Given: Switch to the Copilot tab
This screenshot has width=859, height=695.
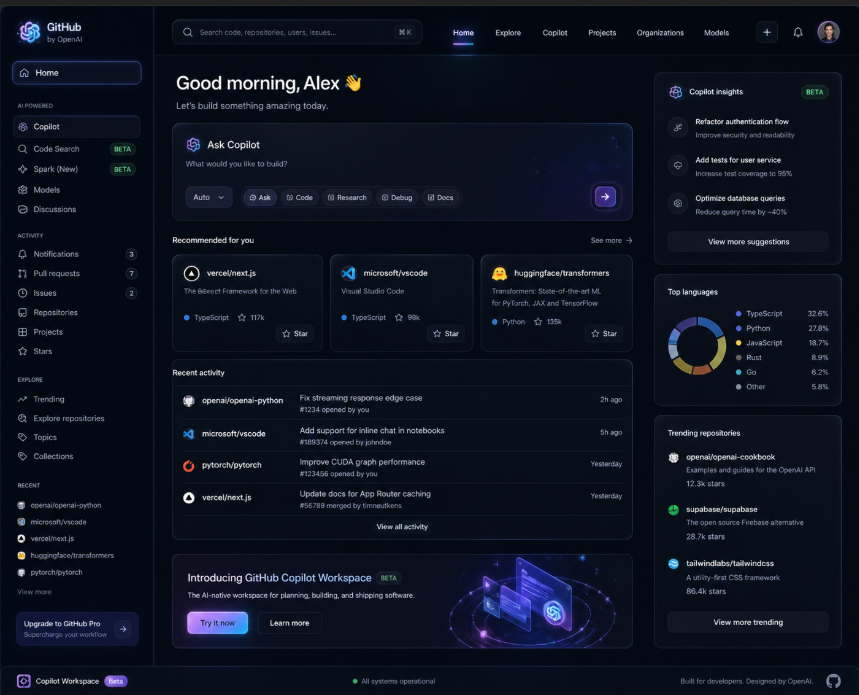Looking at the screenshot, I should coord(555,33).
